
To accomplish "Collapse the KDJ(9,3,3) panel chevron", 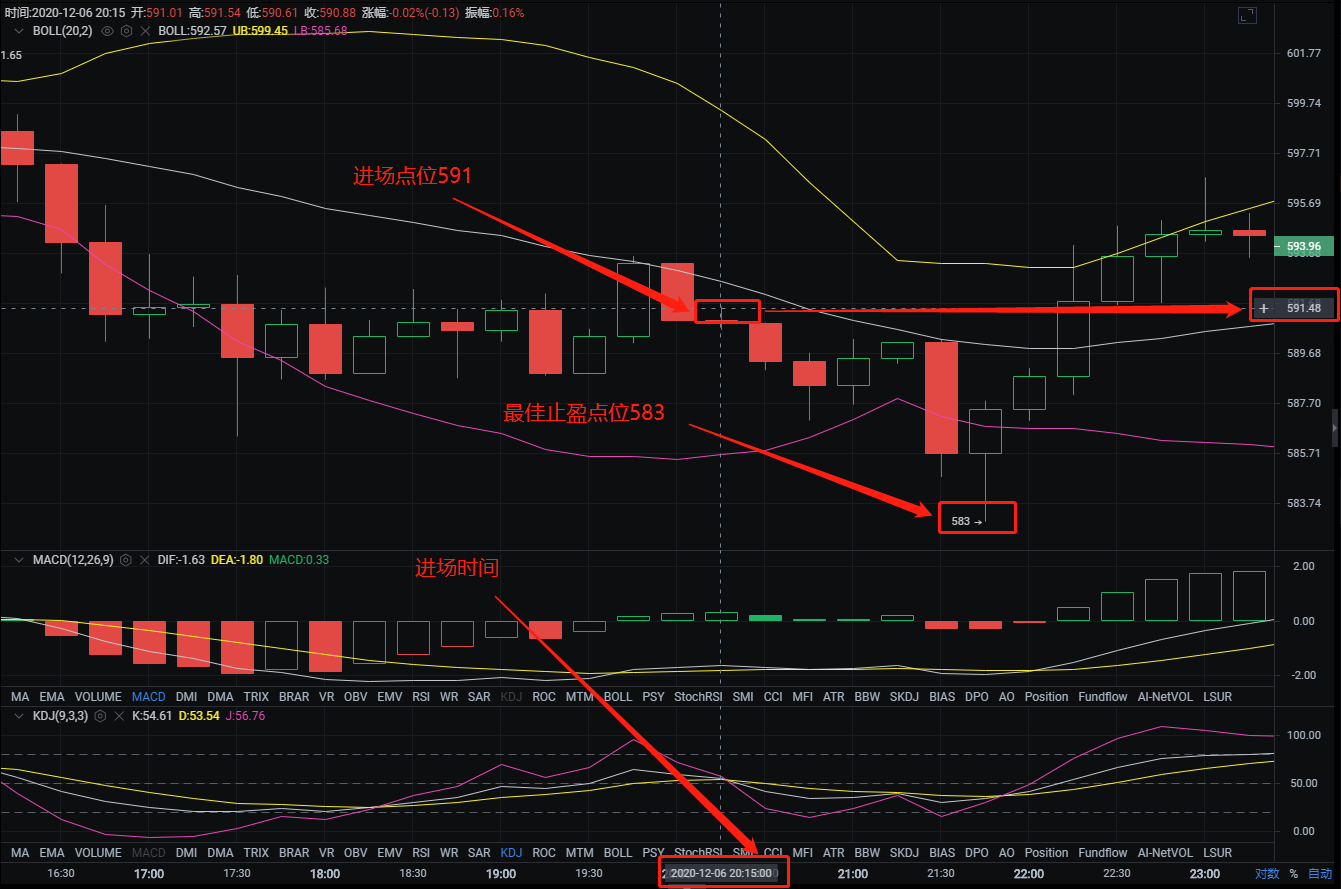I will pos(18,716).
